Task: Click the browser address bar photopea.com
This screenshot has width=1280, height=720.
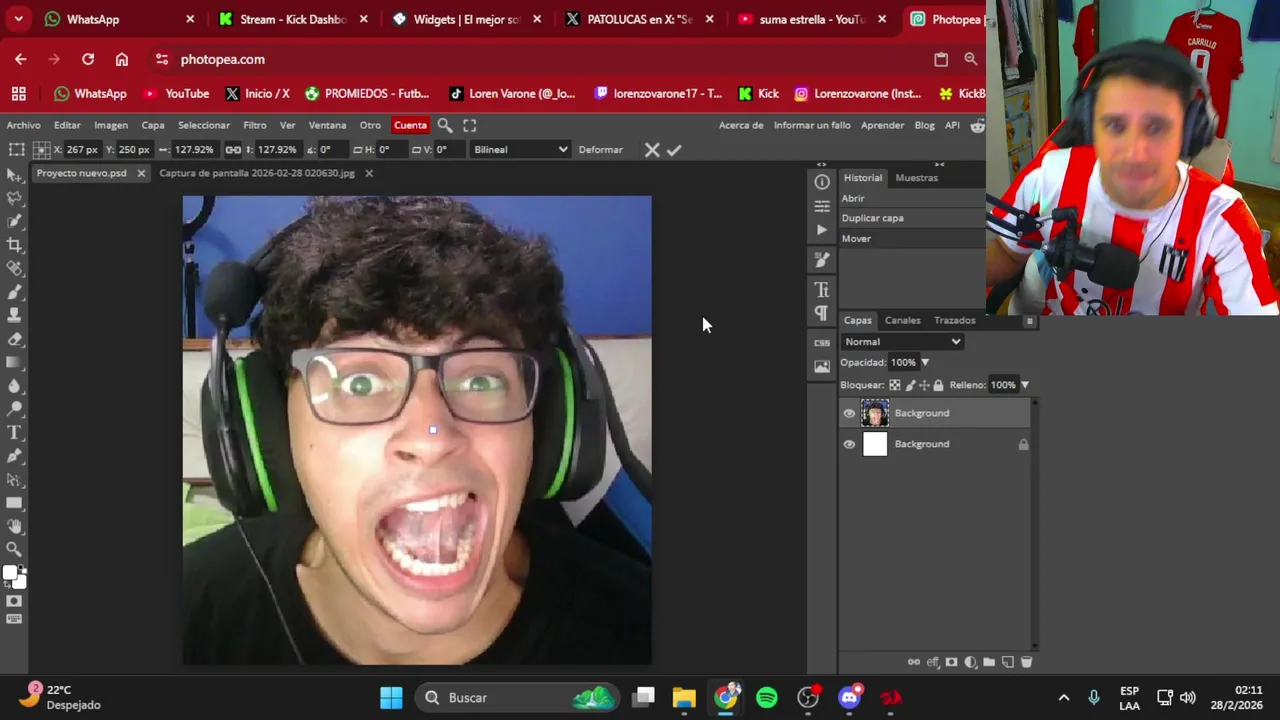Action: pyautogui.click(x=222, y=59)
